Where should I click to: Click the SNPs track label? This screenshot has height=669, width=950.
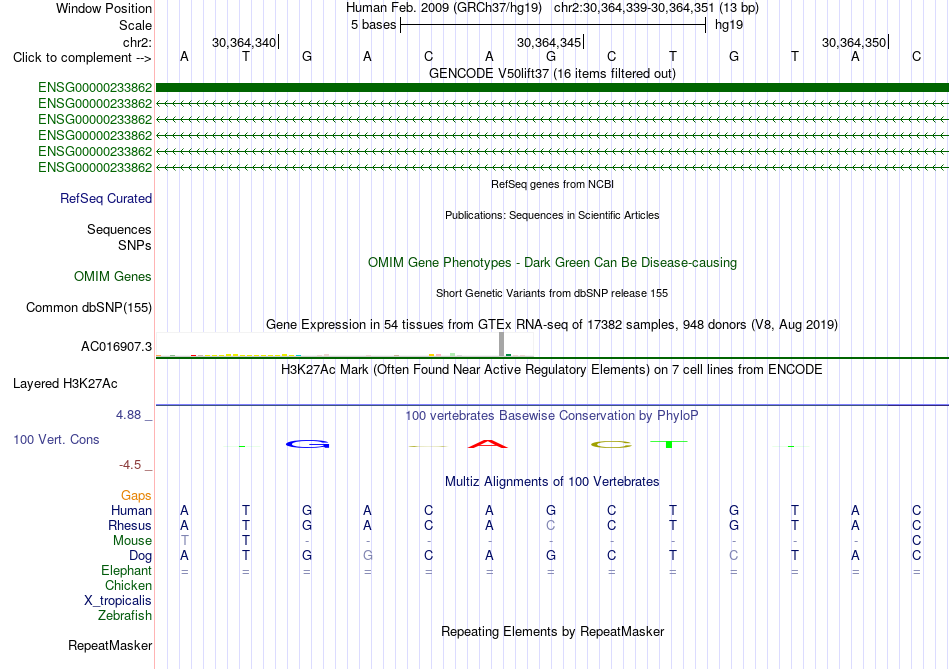pyautogui.click(x=135, y=245)
